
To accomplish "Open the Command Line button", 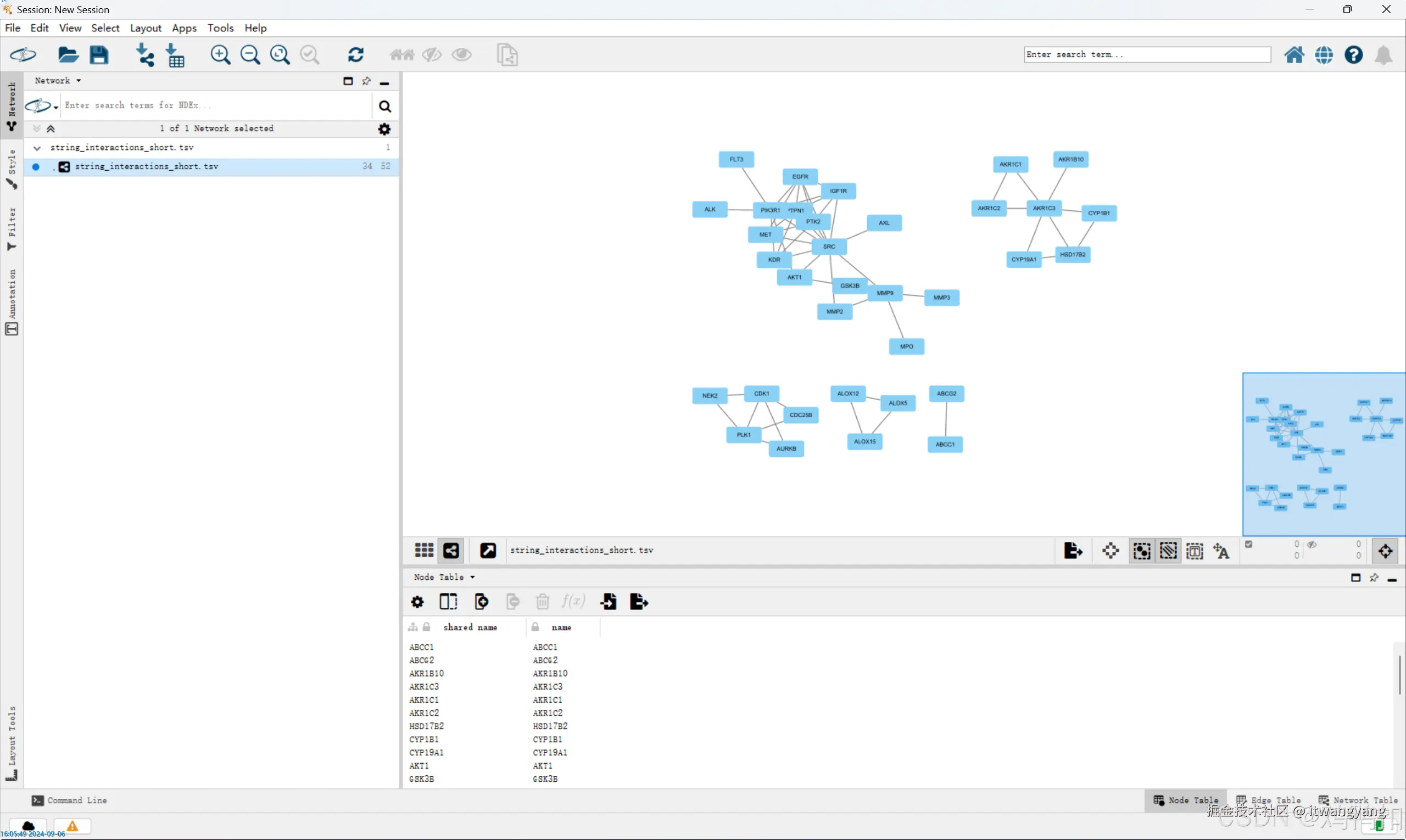I will pos(69,800).
